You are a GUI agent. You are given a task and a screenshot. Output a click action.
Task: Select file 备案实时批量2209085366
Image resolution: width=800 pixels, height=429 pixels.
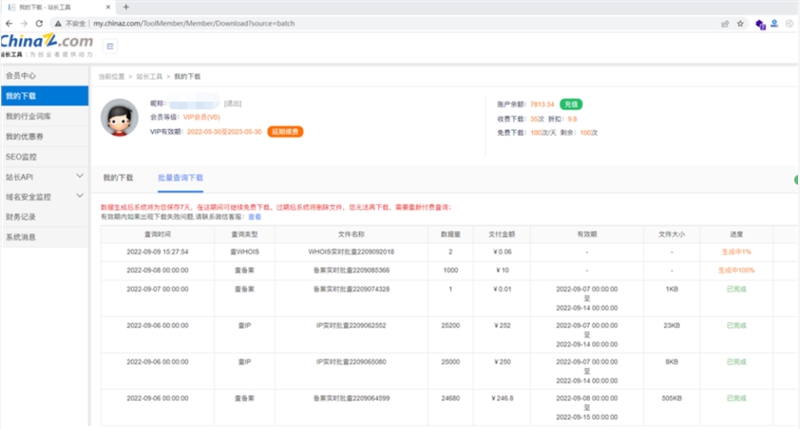[351, 270]
